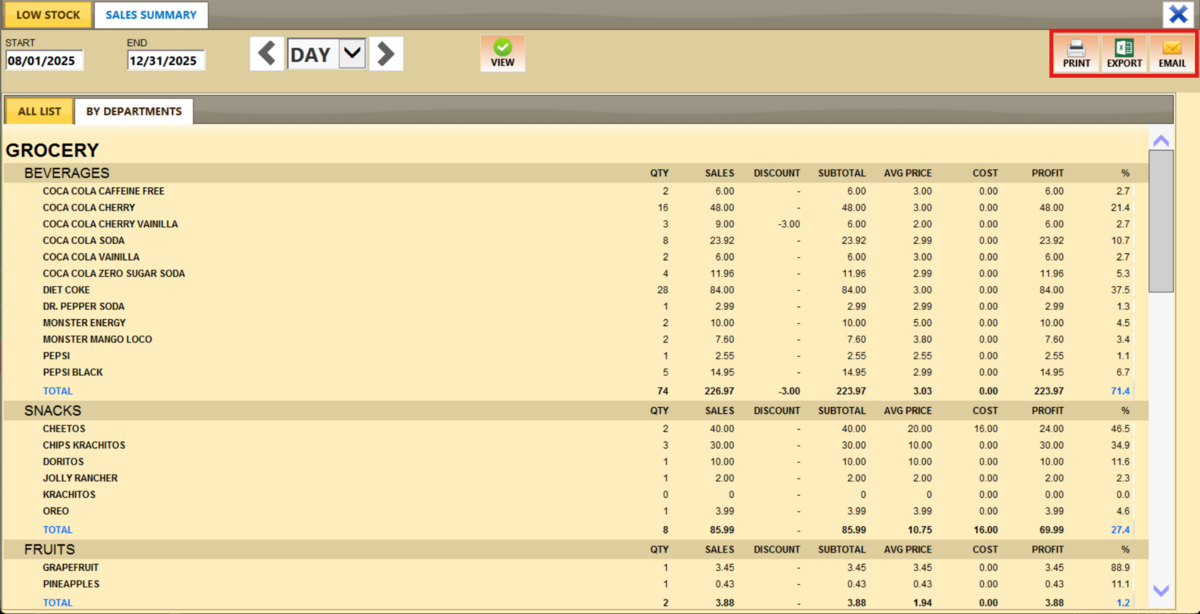This screenshot has width=1200, height=614.
Task: Select the JOLLY RANCHER row
Action: click(x=575, y=478)
